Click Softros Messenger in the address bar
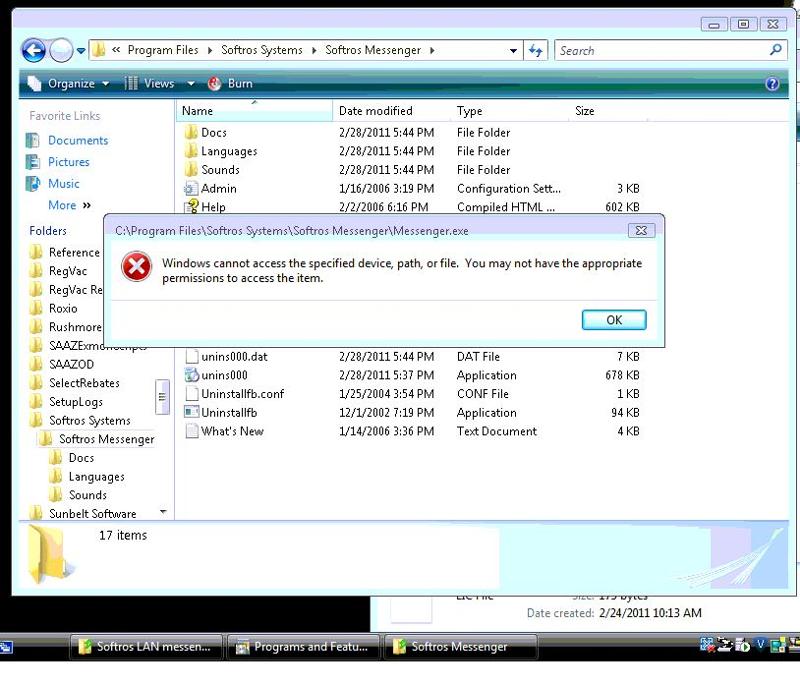The image size is (800, 676). pyautogui.click(x=373, y=50)
